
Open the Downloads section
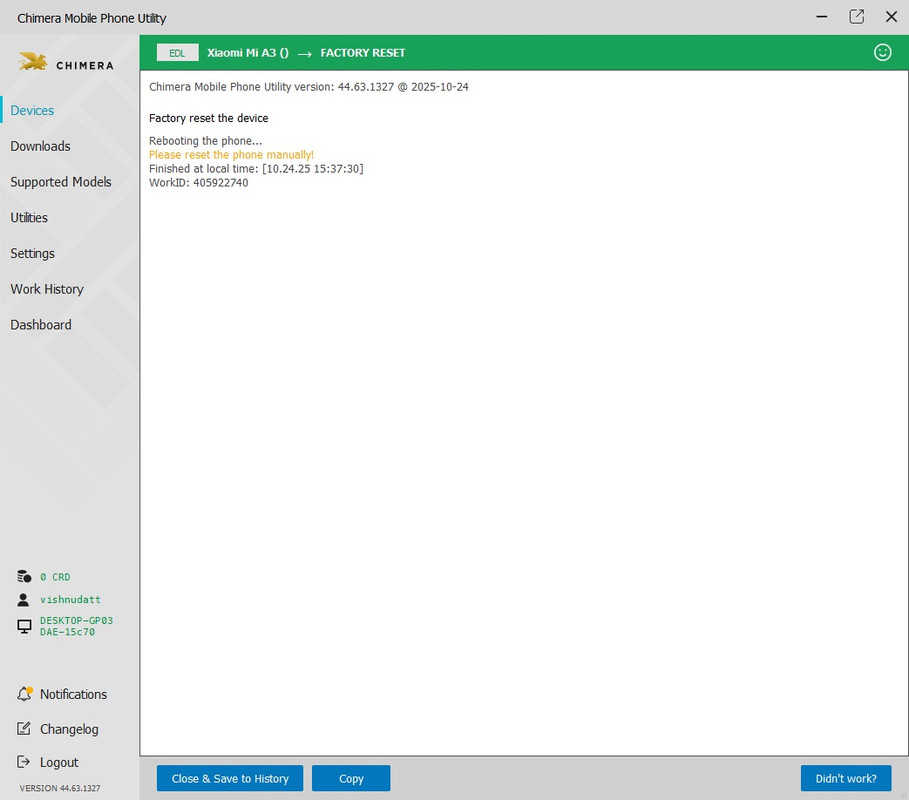pos(40,146)
